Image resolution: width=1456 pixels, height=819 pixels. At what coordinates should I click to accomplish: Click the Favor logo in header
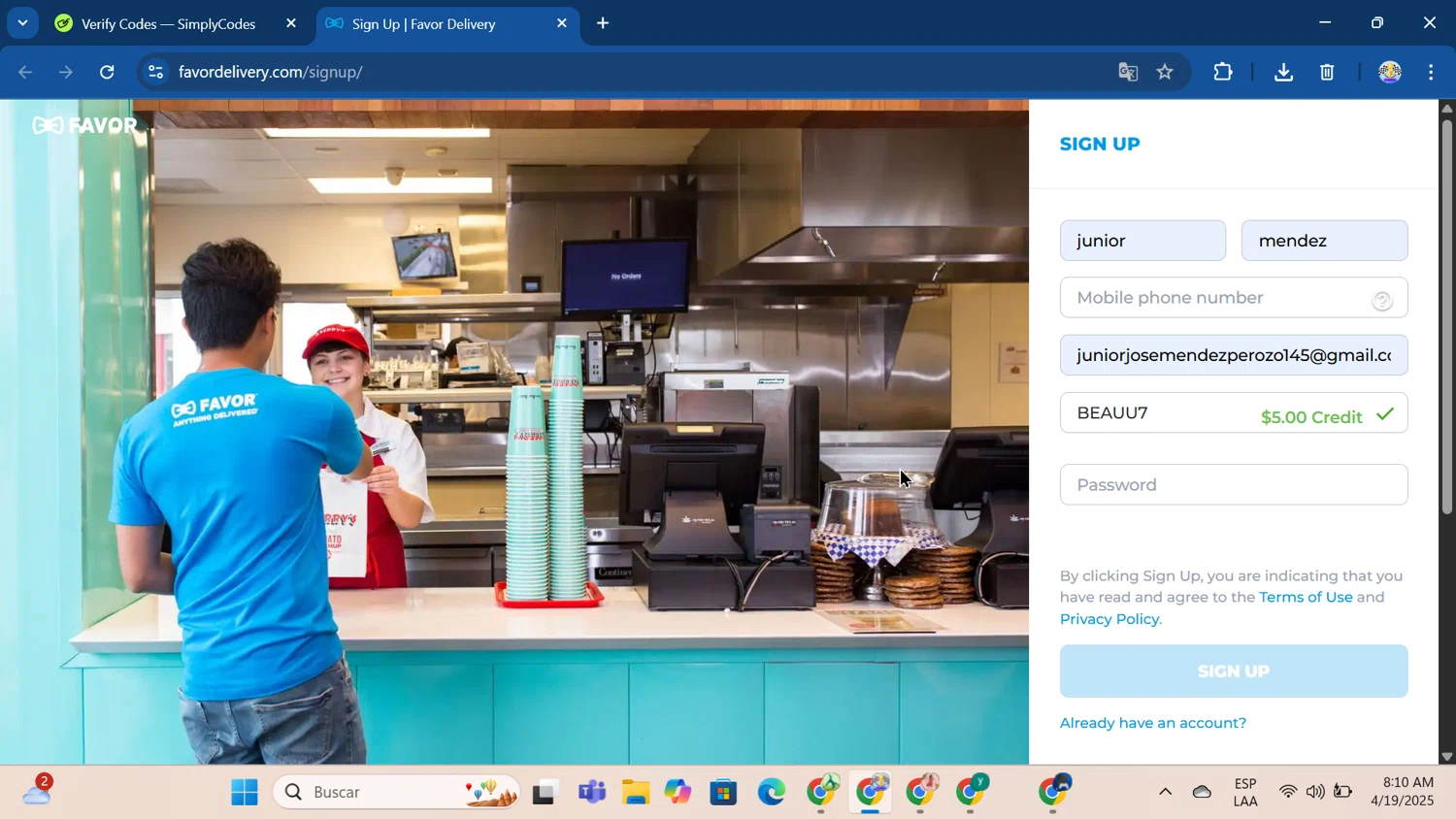tap(85, 125)
